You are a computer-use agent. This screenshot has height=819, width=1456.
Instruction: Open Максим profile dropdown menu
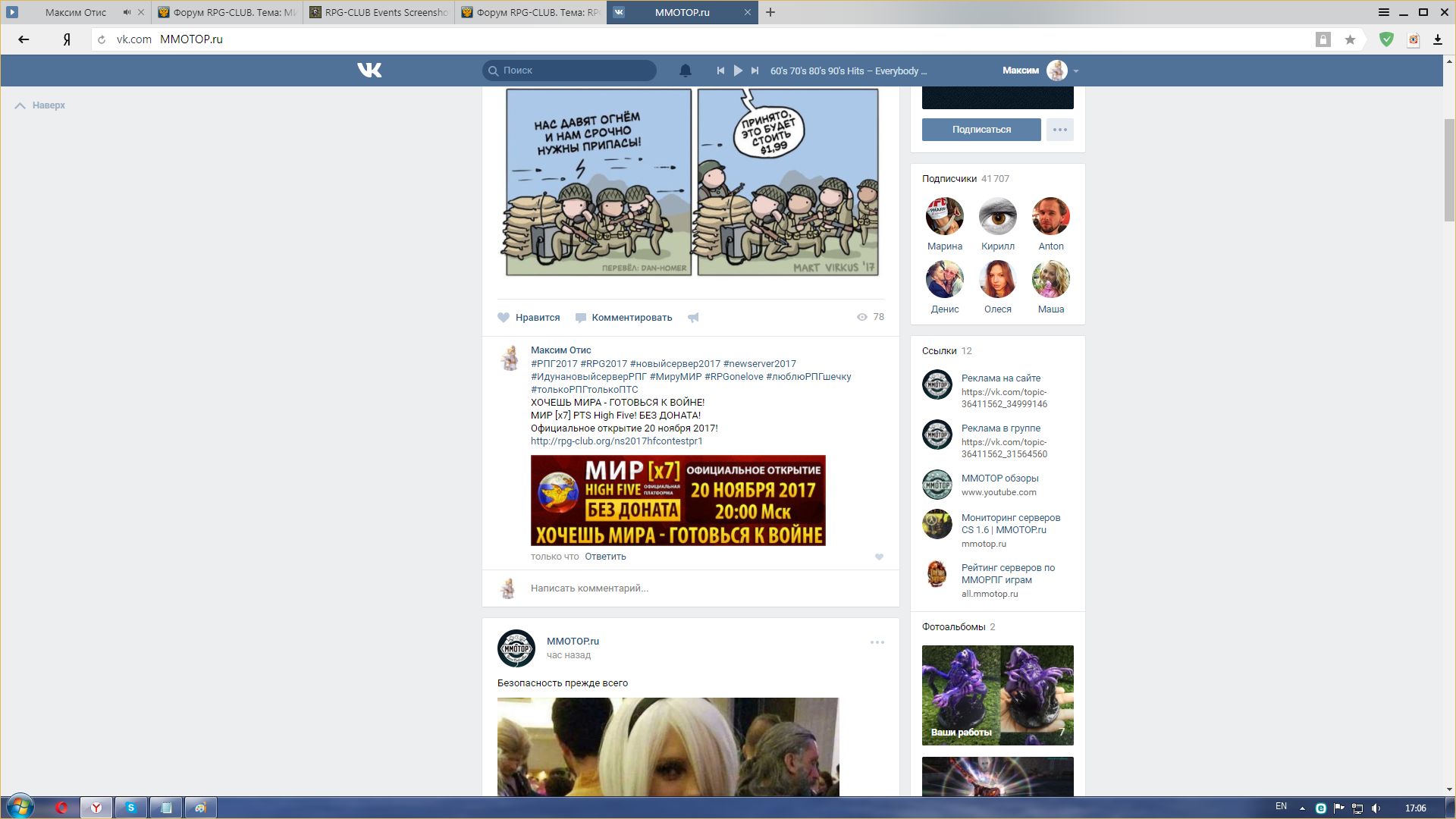1040,71
